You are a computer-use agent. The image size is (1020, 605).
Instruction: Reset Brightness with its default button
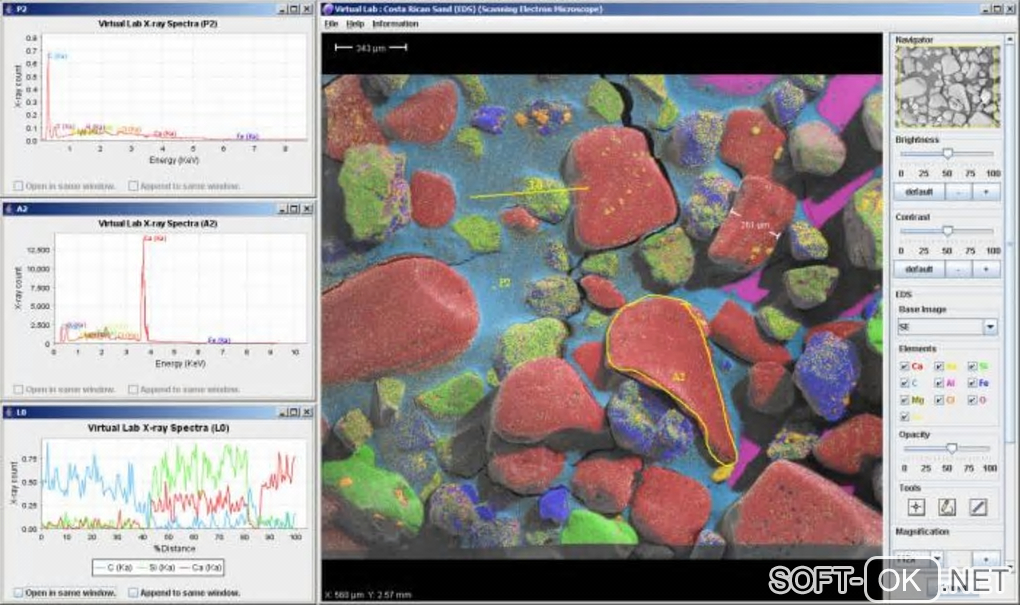point(919,193)
